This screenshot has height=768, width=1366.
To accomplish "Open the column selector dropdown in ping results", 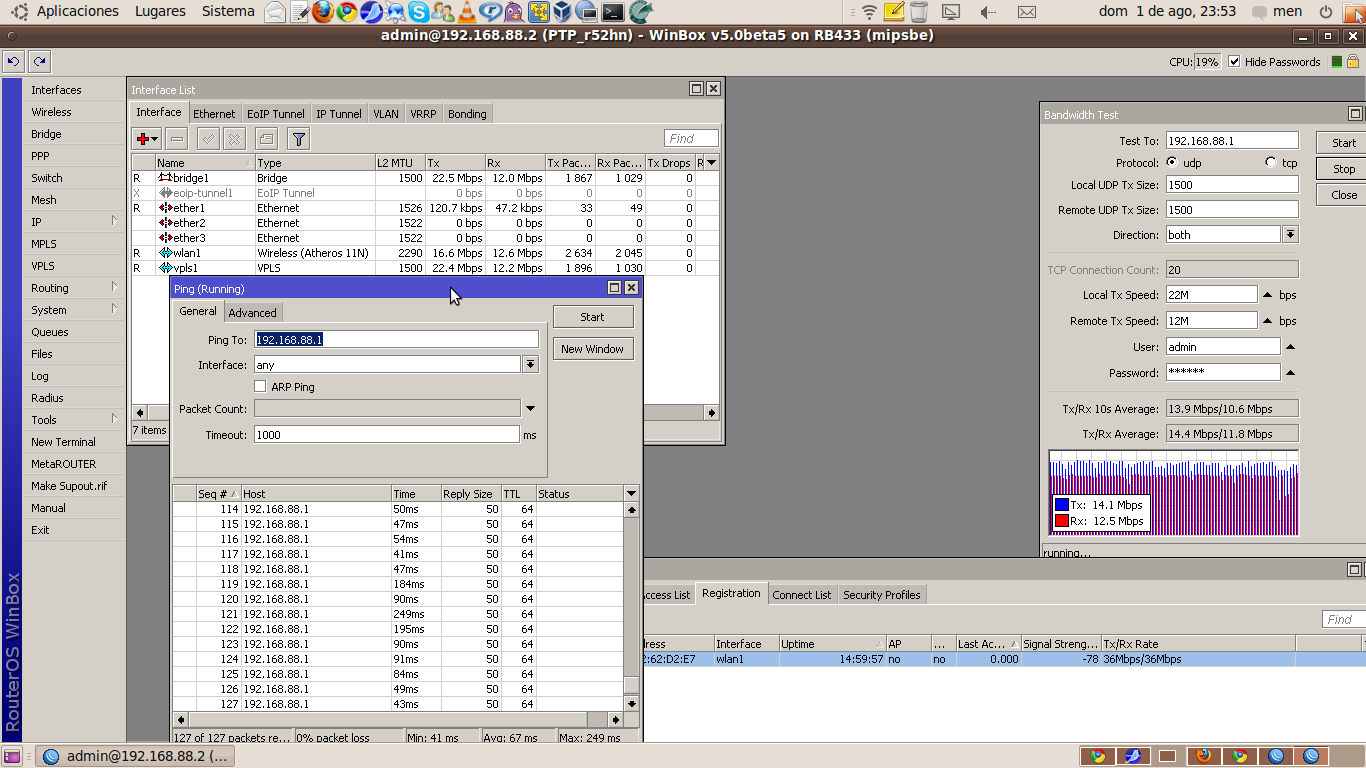I will pos(631,494).
